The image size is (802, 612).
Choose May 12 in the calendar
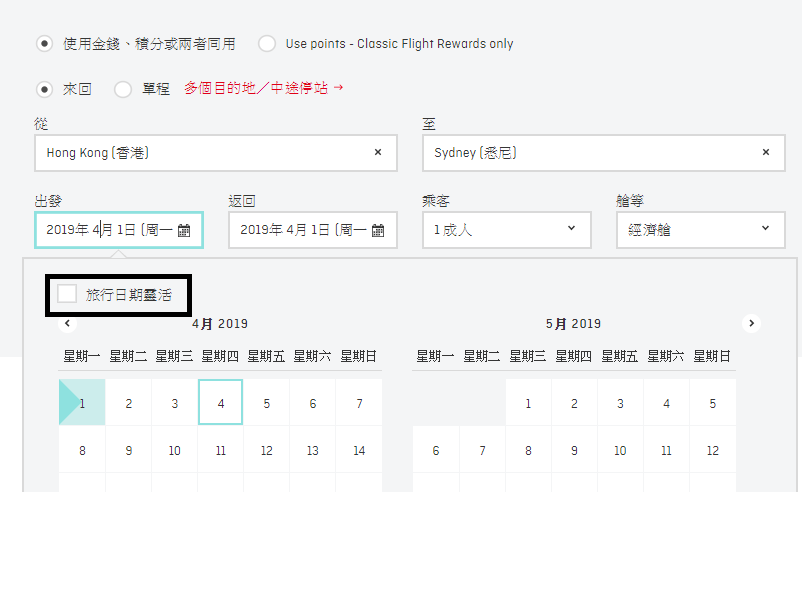click(x=712, y=450)
